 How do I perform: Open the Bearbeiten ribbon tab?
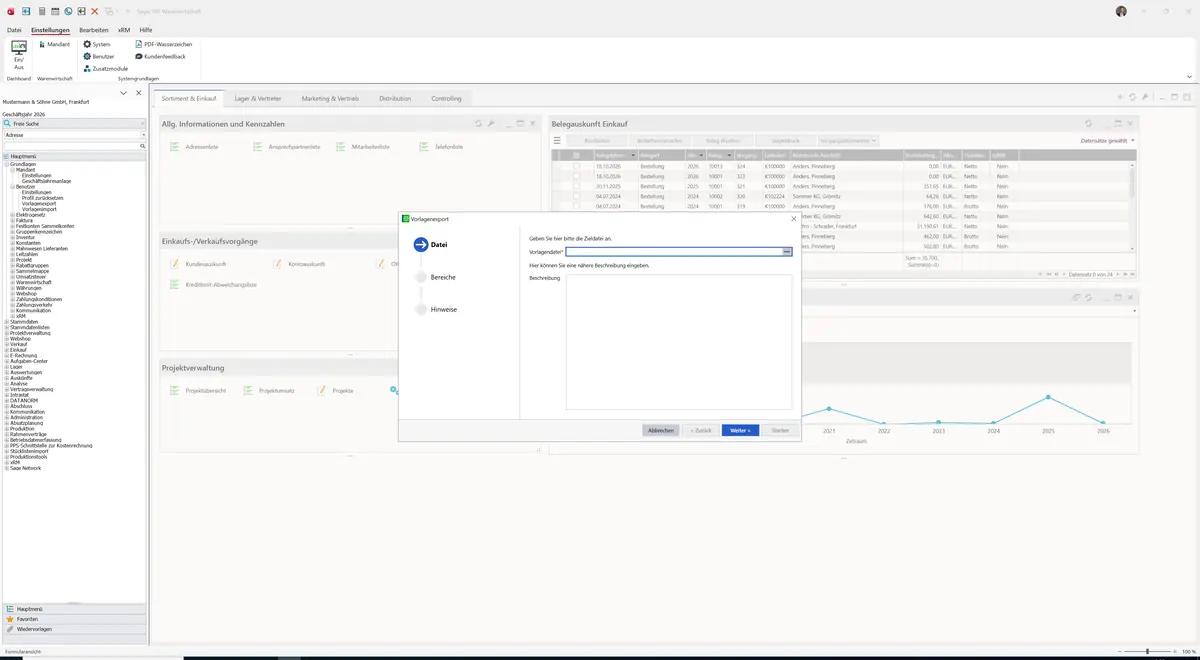94,30
